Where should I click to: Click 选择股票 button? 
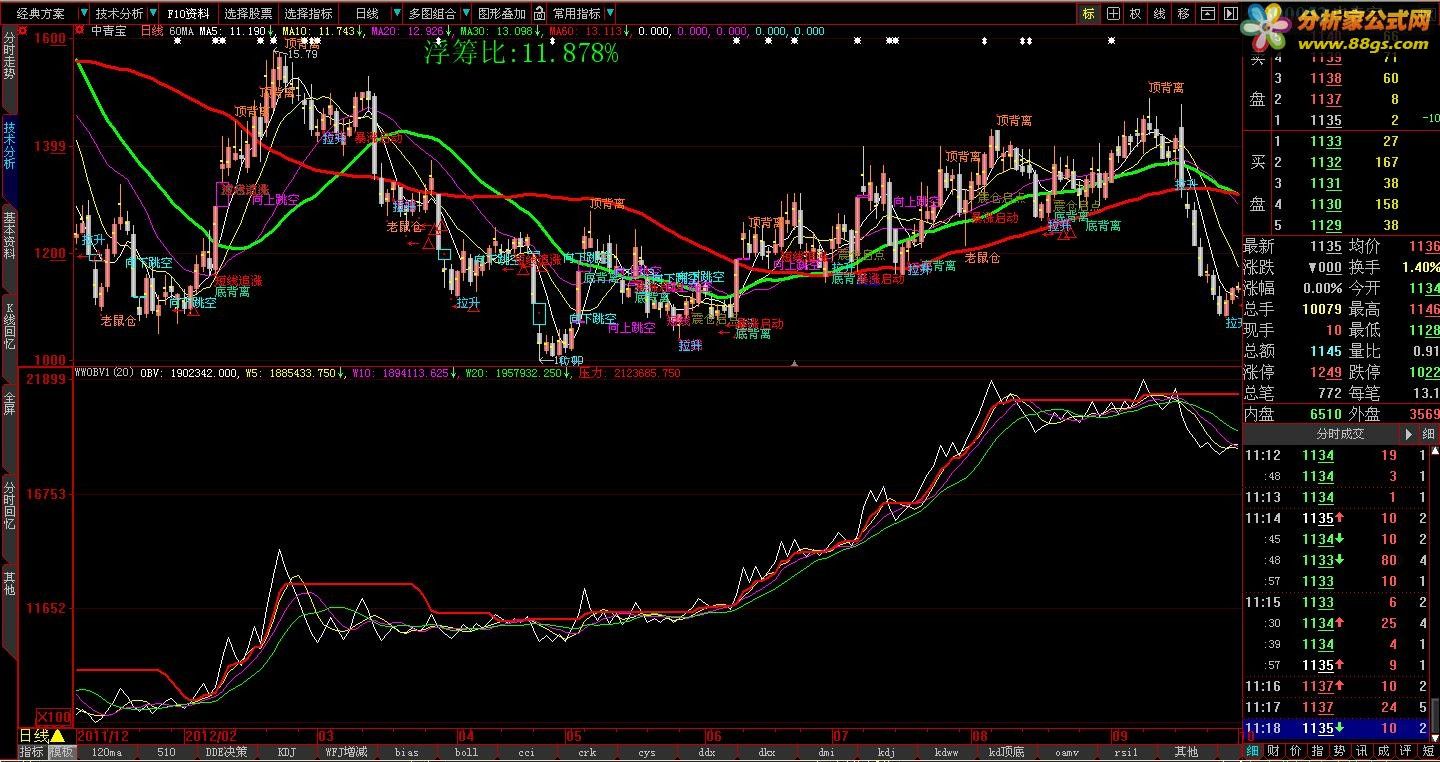click(248, 14)
